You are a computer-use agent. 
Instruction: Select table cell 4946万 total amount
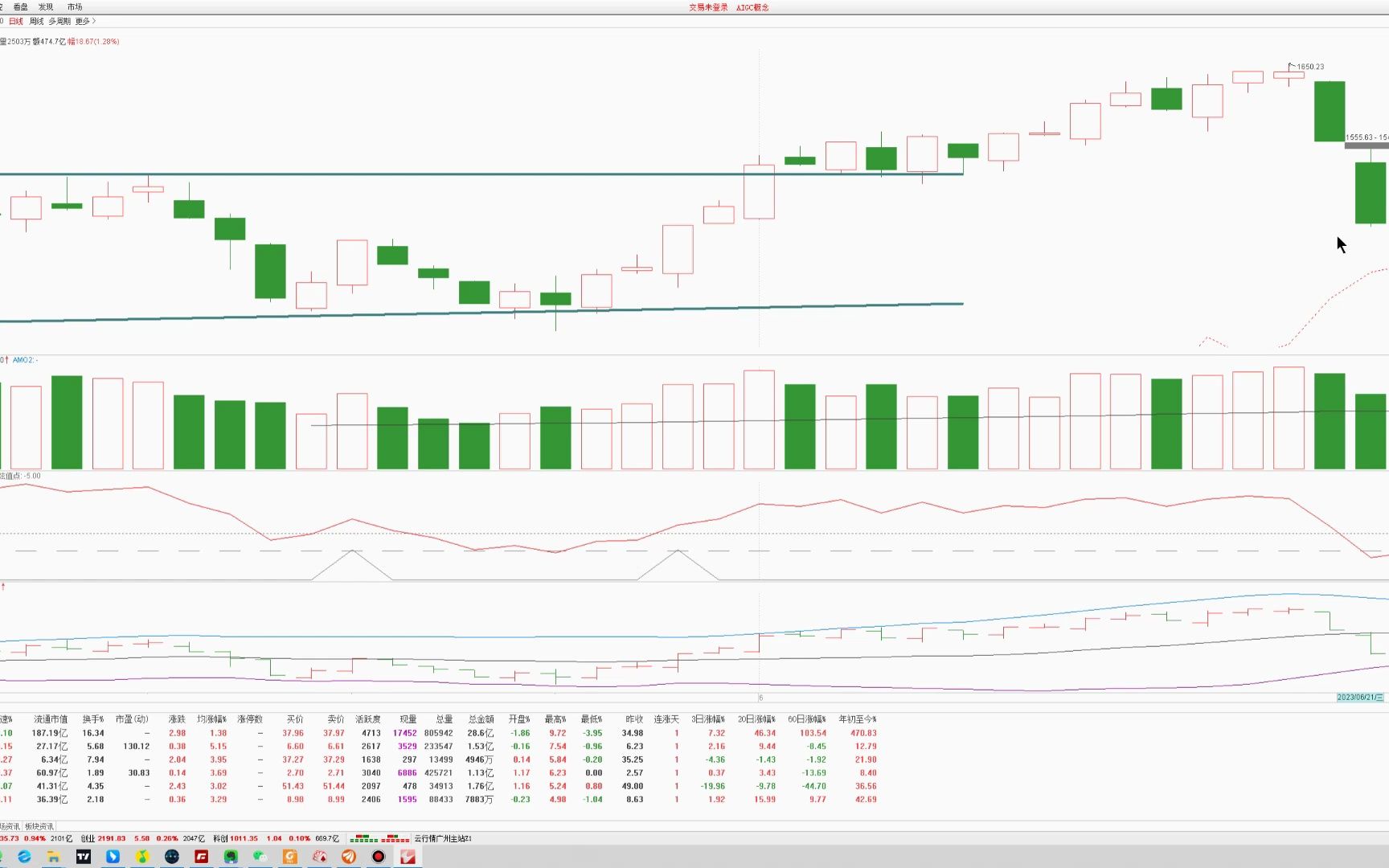[480, 759]
